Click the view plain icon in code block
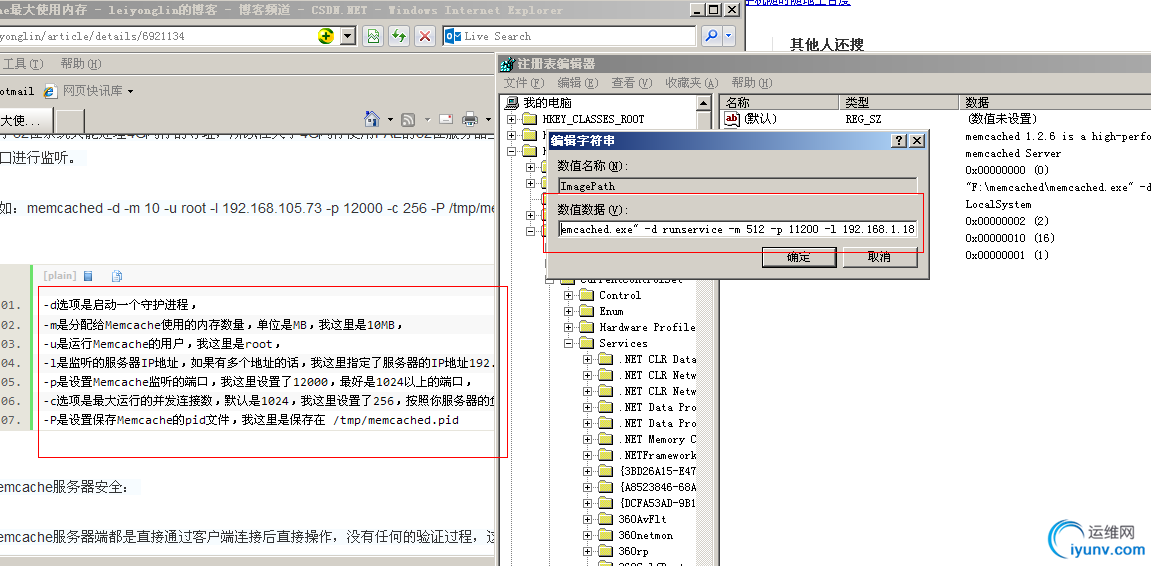Screen dimensions: 1151x566 88,276
